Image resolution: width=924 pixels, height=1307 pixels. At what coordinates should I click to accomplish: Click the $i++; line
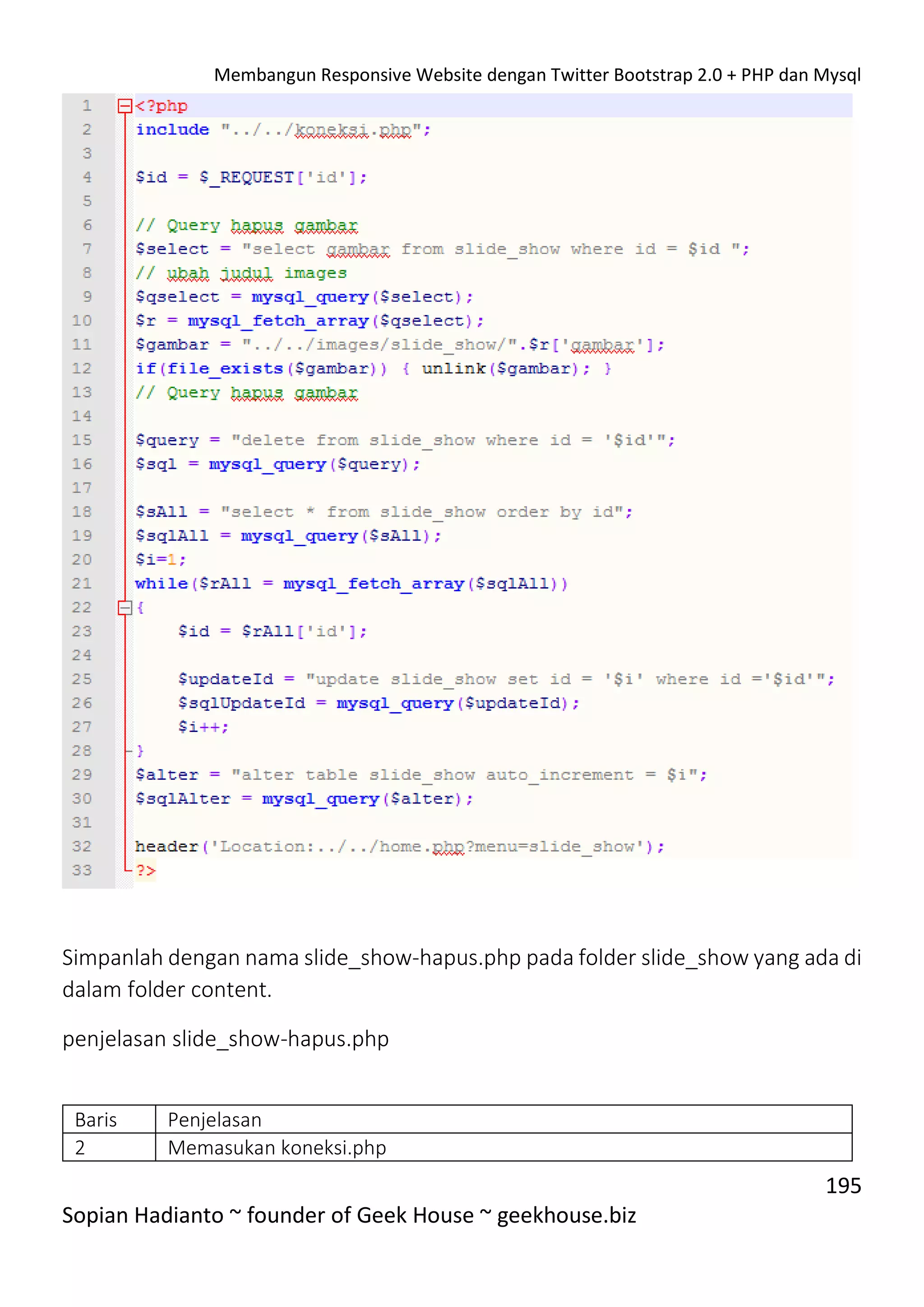point(203,728)
